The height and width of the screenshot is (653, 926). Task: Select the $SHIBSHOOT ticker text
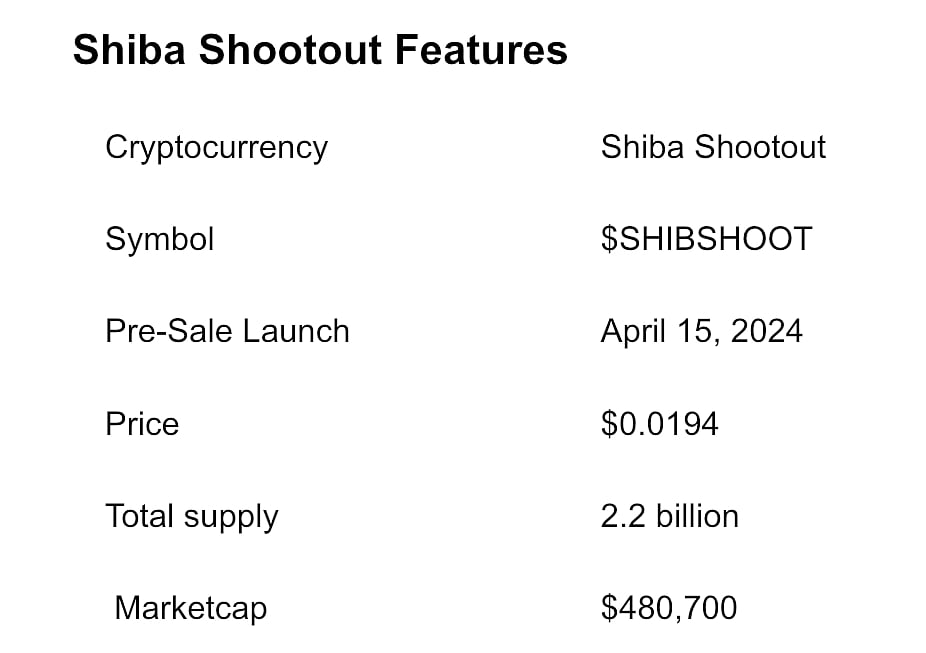click(x=706, y=239)
